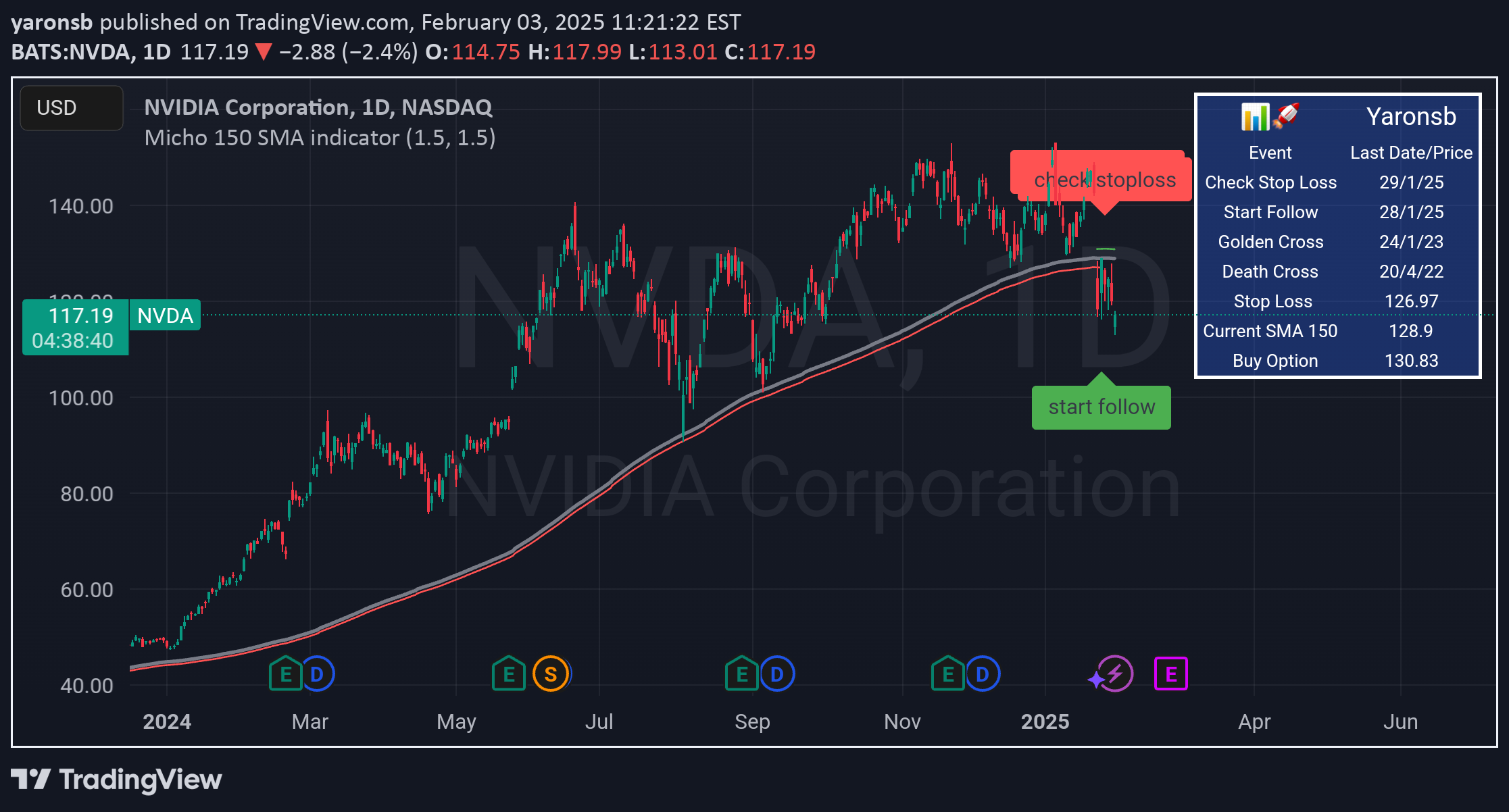Click the '130.83' buy option value
The width and height of the screenshot is (1509, 812).
pos(1411,361)
